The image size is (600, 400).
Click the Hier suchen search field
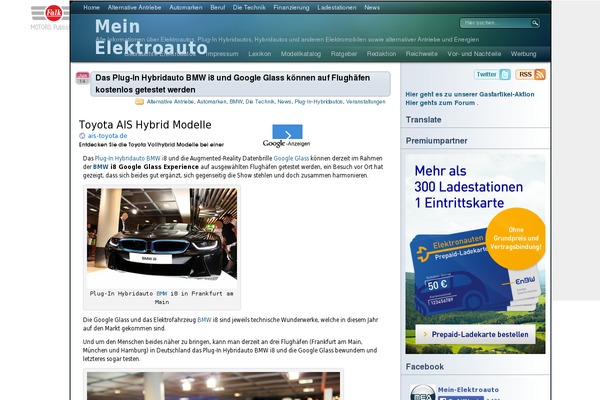pos(496,23)
